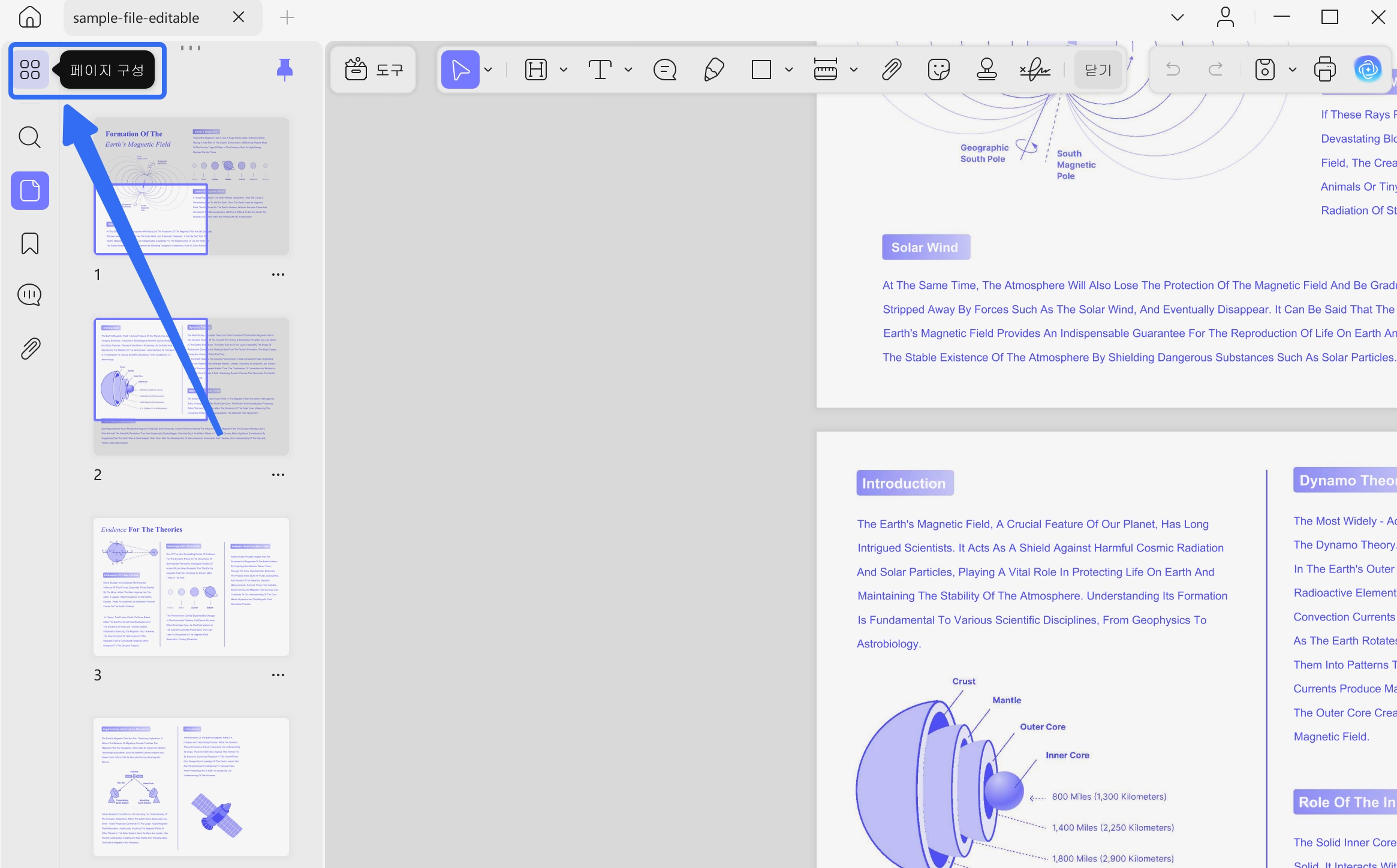This screenshot has width=1397, height=868.
Task: Open the user account icon
Action: (x=1226, y=17)
